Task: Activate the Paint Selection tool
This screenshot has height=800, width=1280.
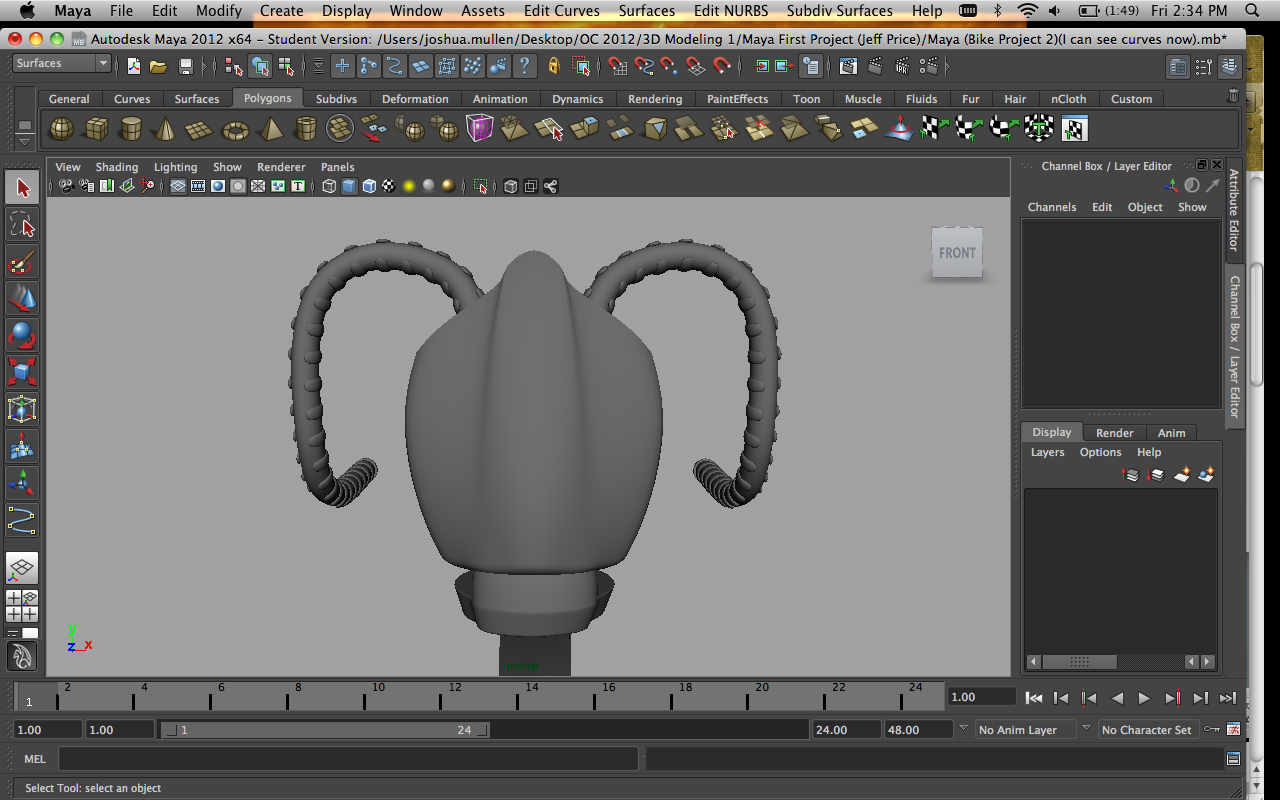Action: [22, 263]
